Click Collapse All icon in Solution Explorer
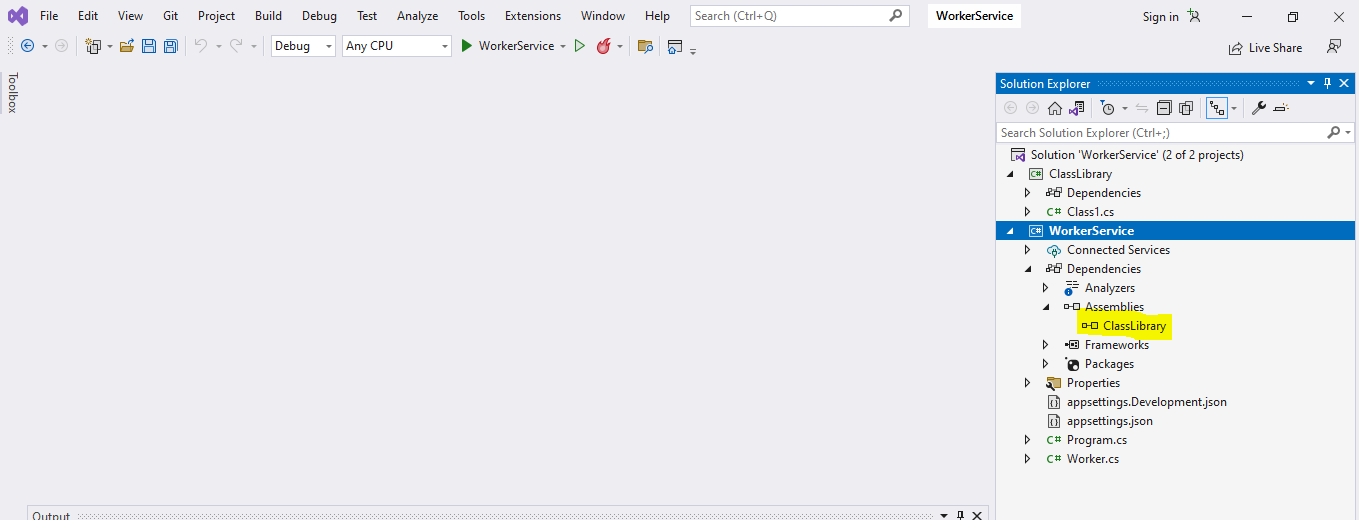1359x520 pixels. [x=1164, y=108]
